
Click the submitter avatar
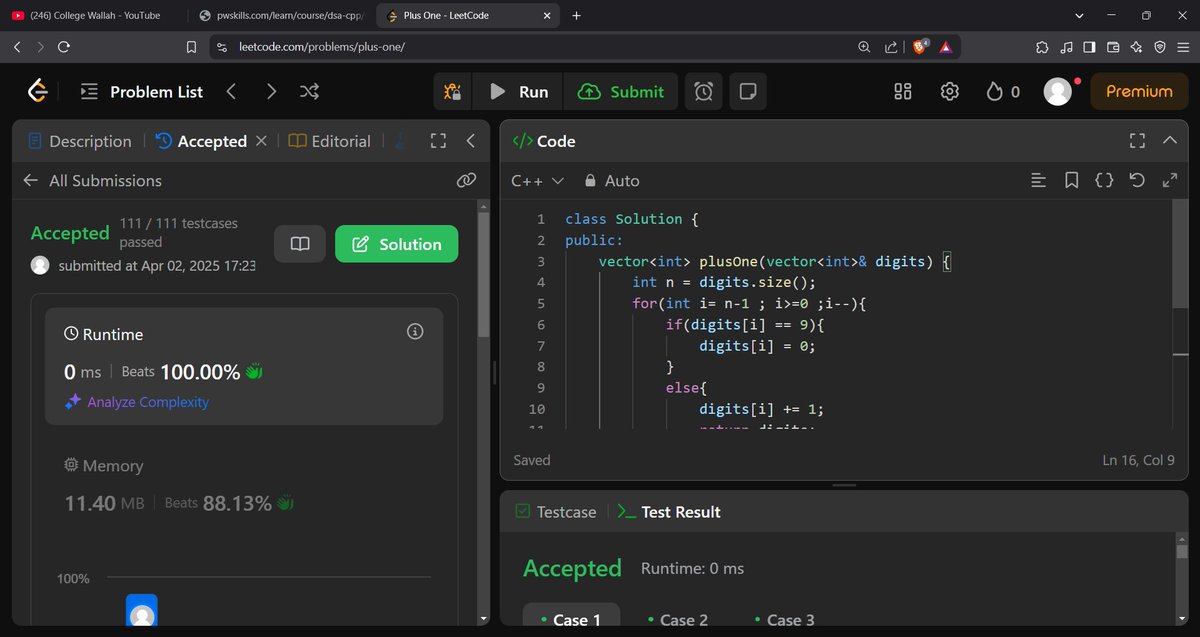(40, 266)
